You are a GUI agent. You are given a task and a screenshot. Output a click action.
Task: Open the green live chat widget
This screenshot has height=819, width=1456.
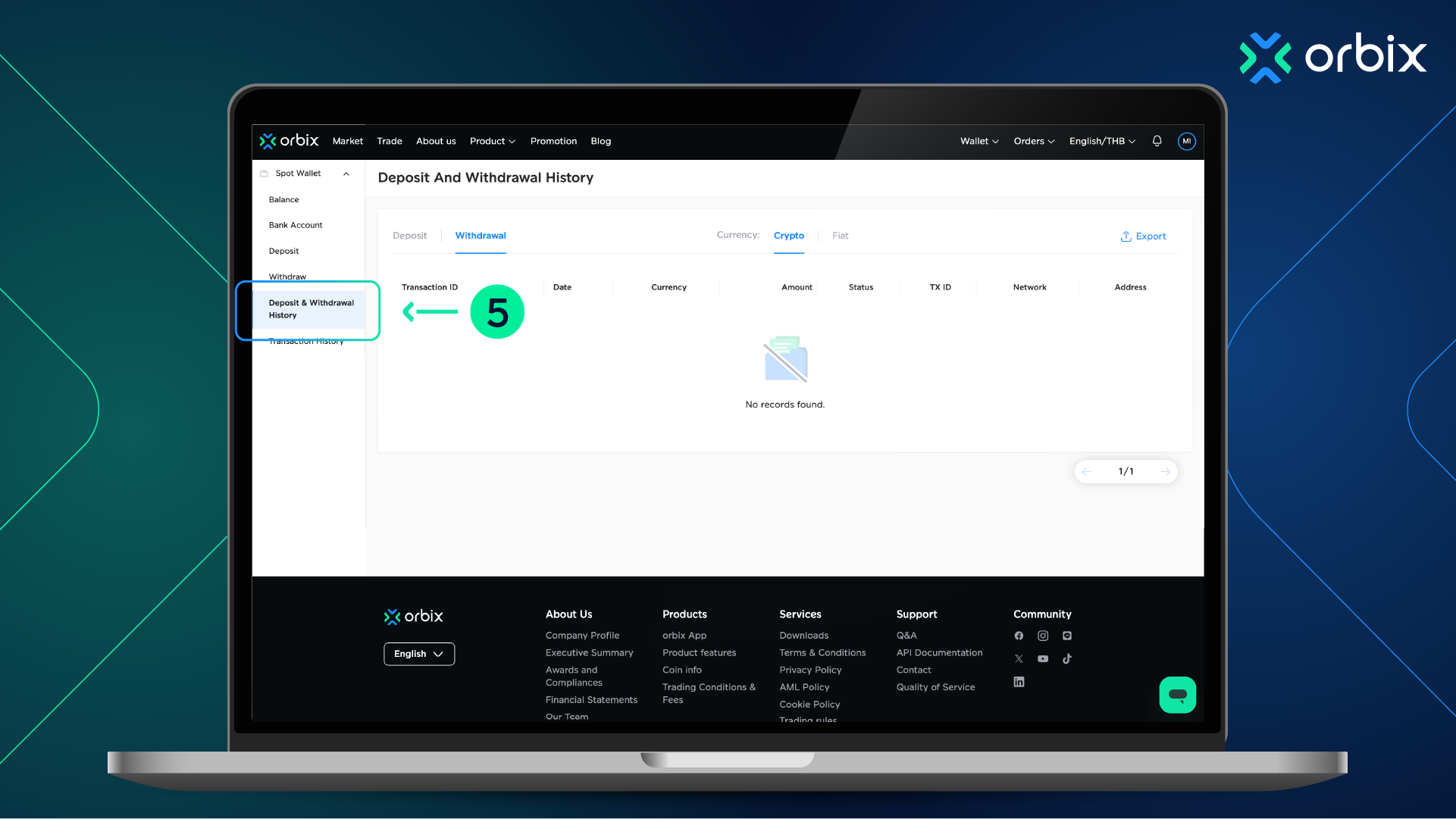1177,695
